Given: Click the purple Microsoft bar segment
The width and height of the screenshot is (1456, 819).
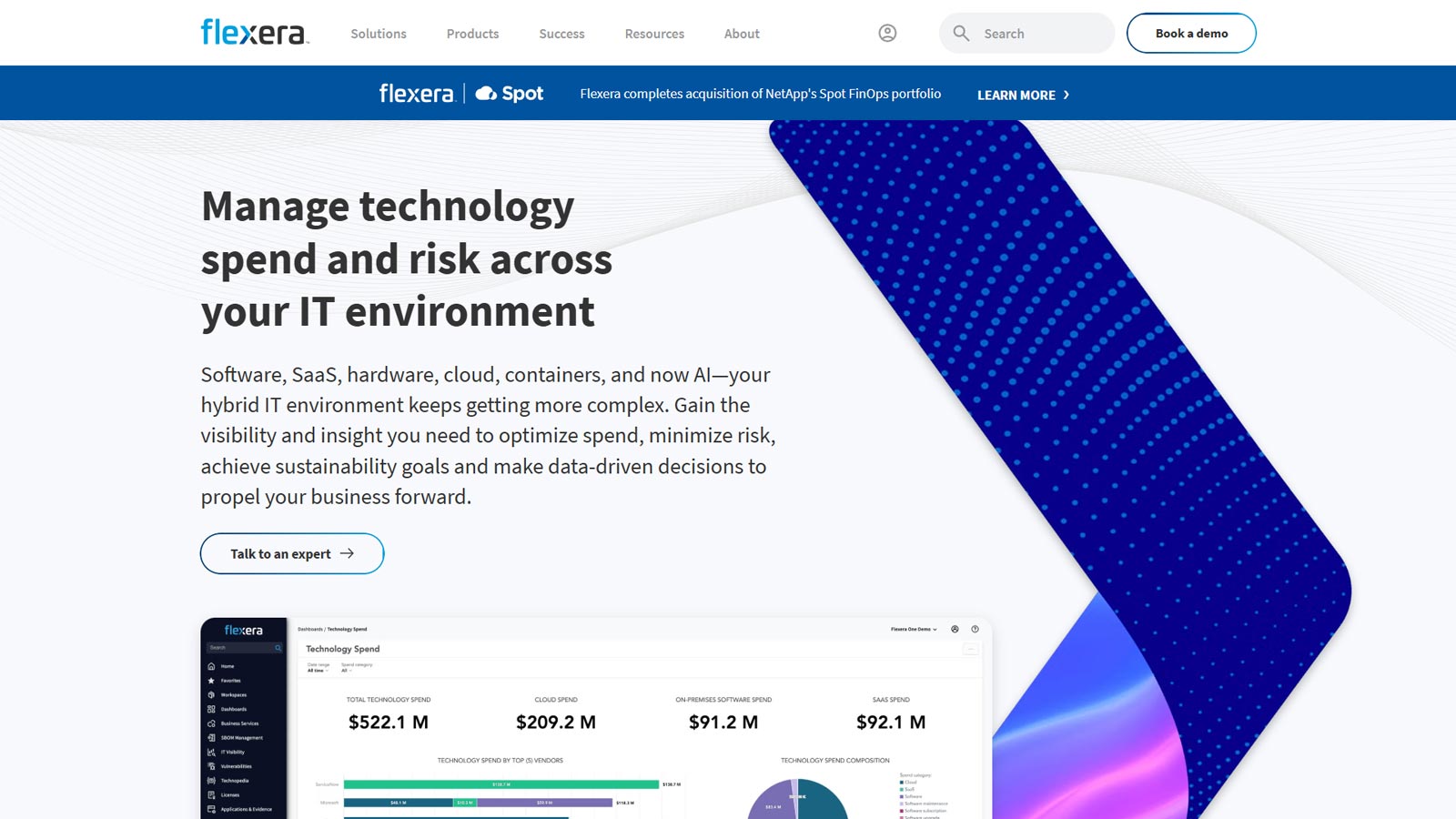Looking at the screenshot, I should click(544, 803).
